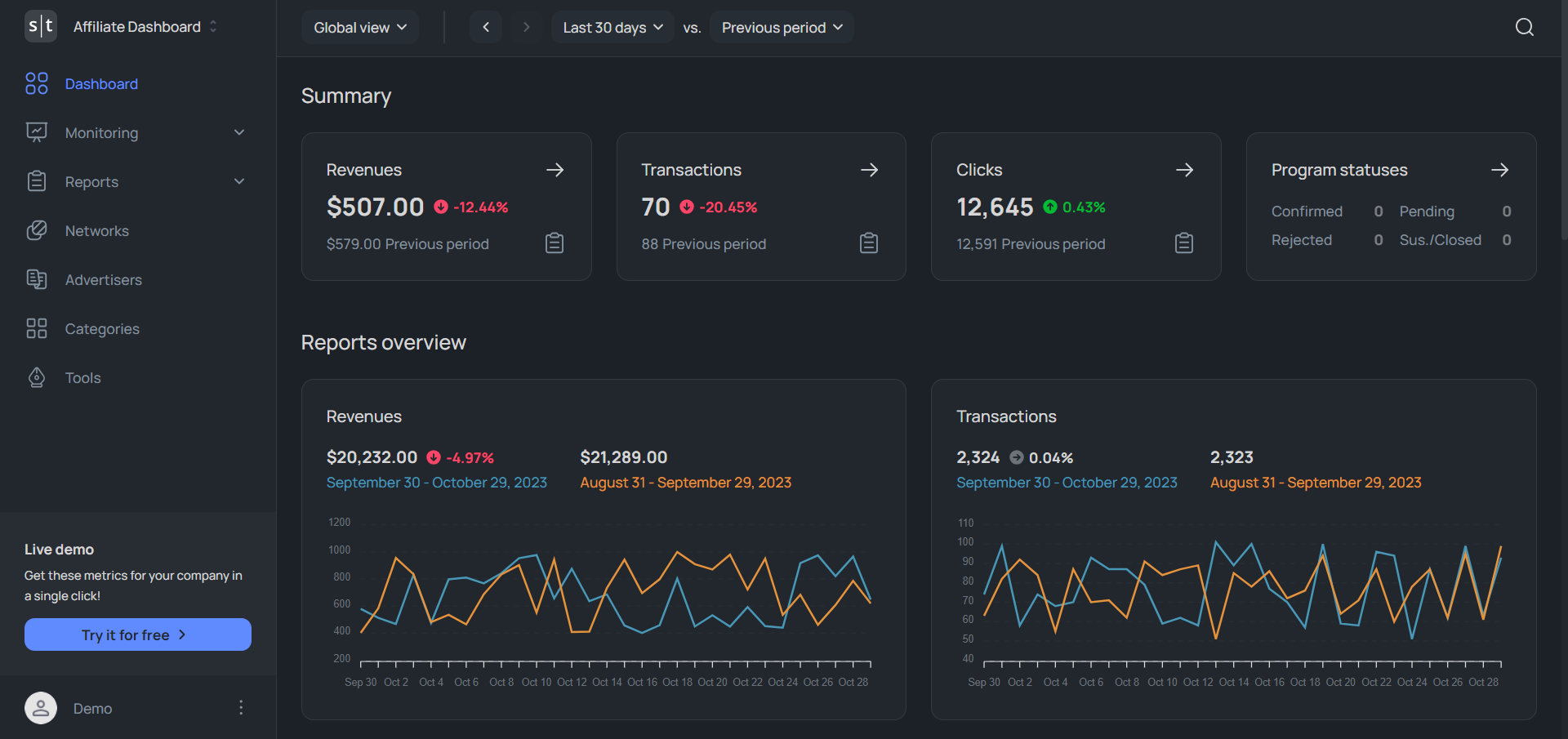Click the Live demo heading
This screenshot has width=1568, height=739.
click(x=59, y=550)
